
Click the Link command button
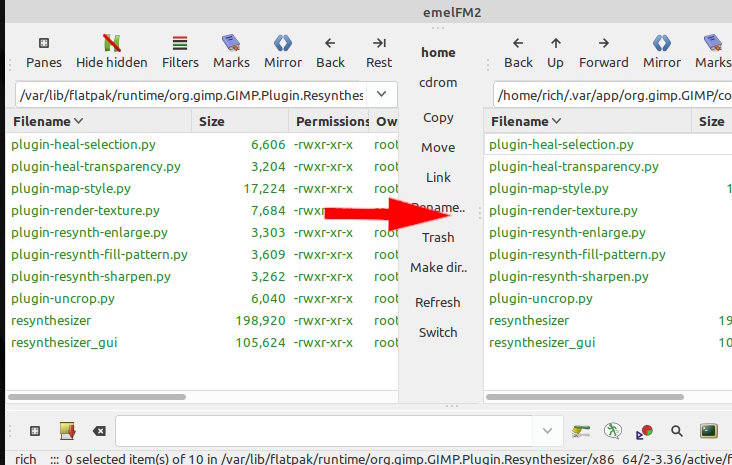438,177
